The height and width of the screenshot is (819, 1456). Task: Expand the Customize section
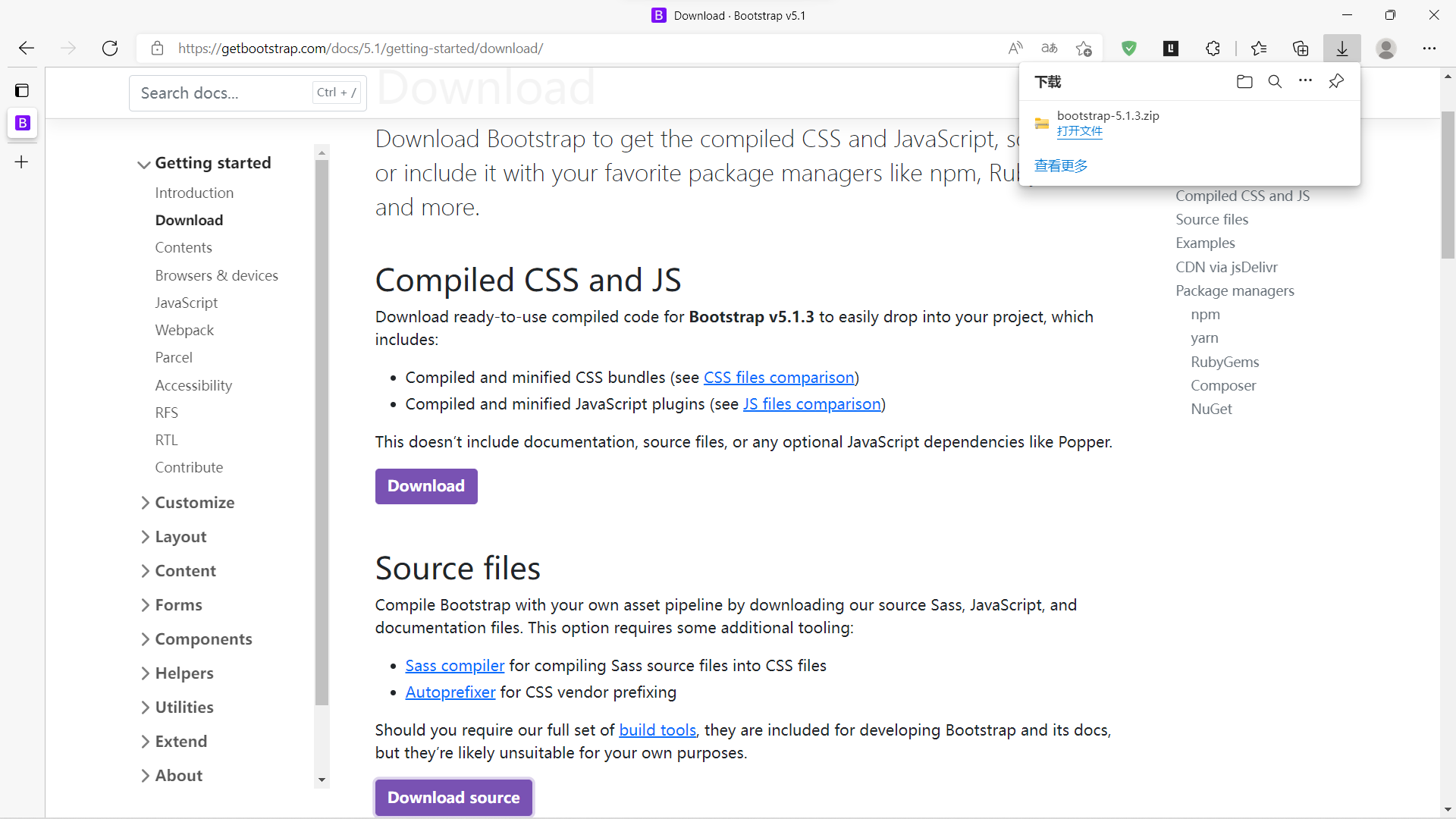click(194, 503)
